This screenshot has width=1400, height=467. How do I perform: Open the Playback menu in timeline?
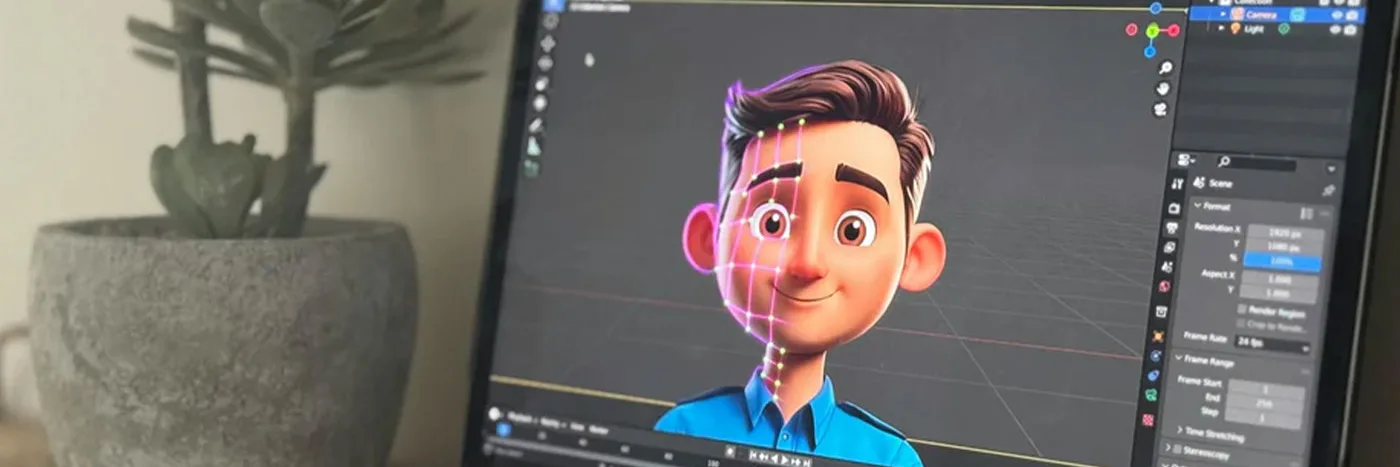[x=520, y=418]
